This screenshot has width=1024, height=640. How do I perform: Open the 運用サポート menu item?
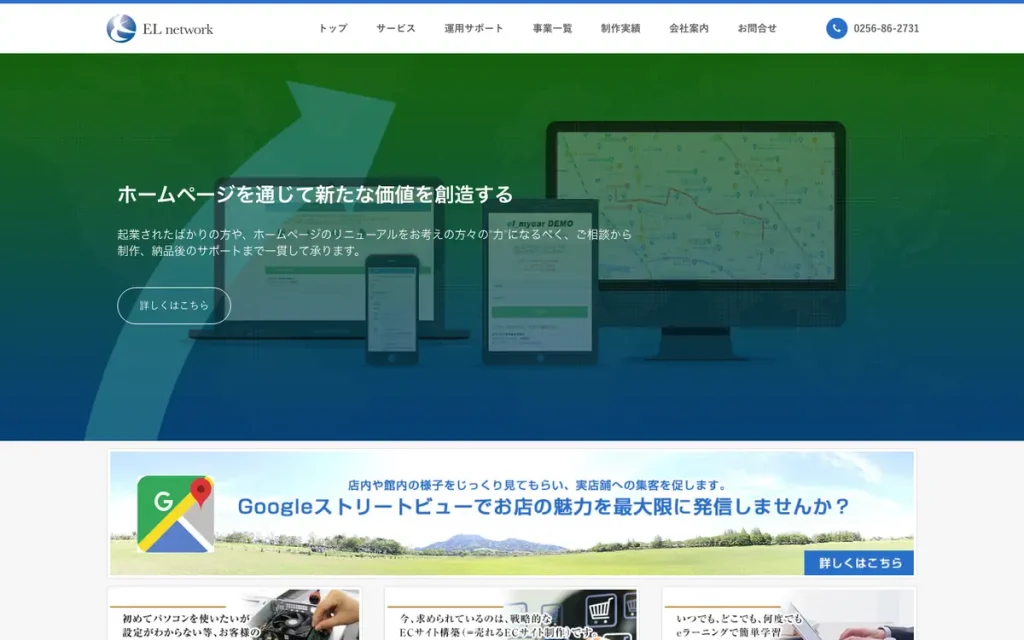474,28
